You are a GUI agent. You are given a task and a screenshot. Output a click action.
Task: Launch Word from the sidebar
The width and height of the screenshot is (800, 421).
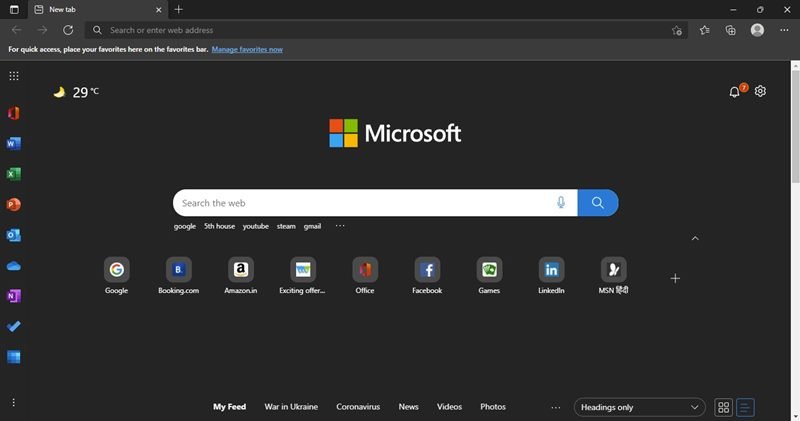14,143
